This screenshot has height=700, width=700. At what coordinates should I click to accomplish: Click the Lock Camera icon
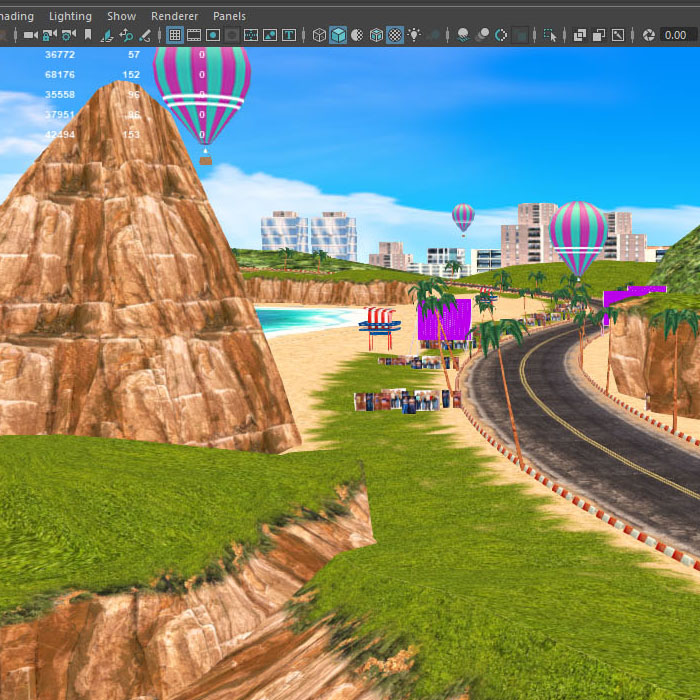coord(49,35)
